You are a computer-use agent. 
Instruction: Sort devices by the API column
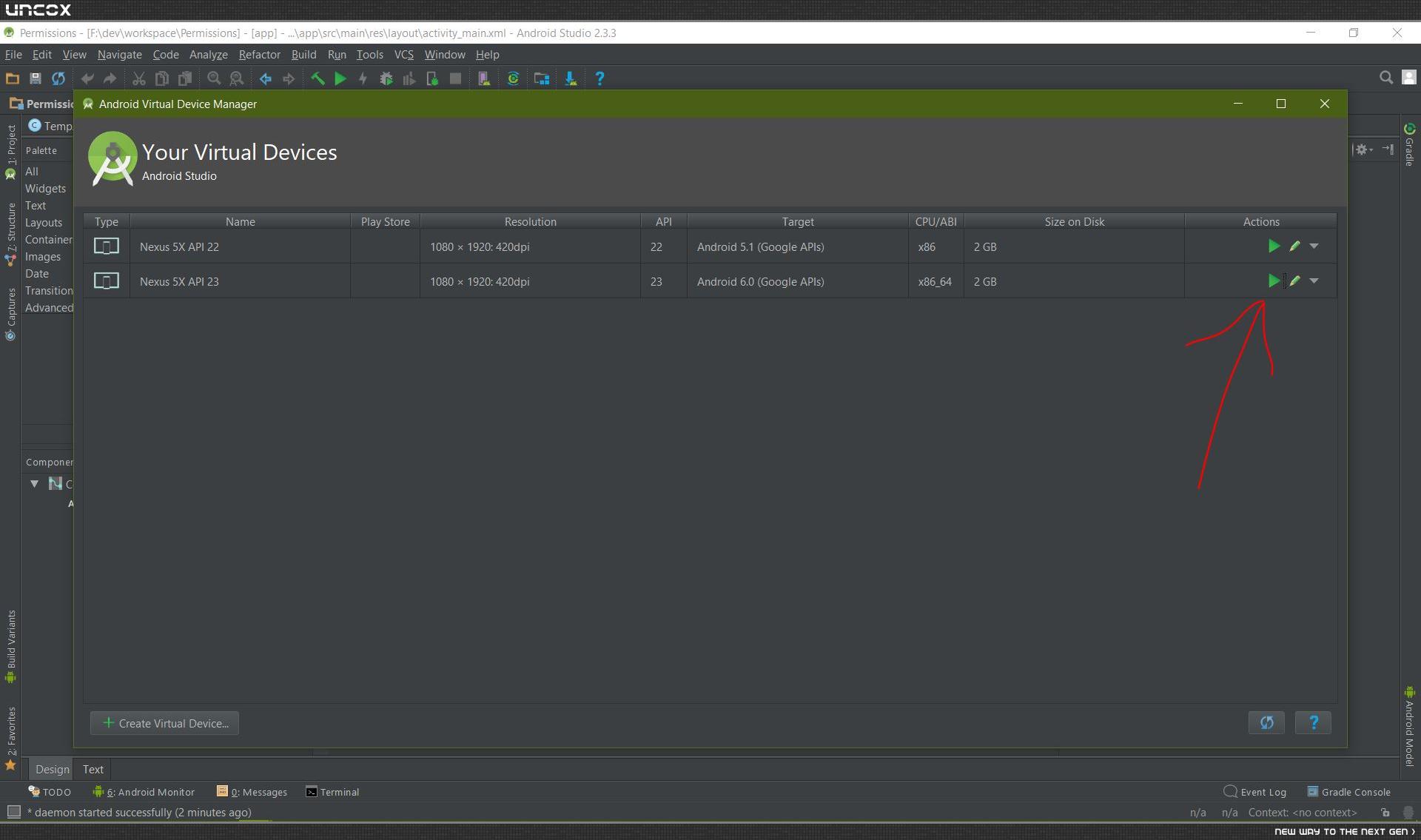(663, 221)
